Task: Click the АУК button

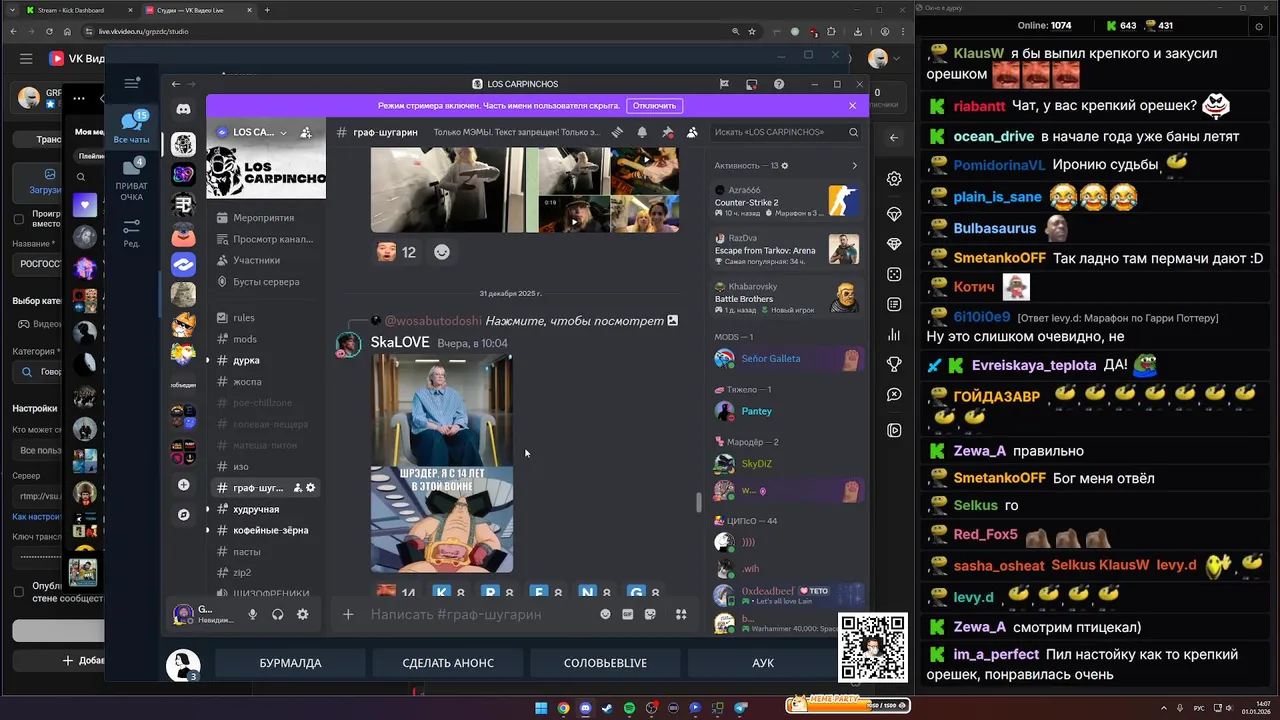Action: pyautogui.click(x=763, y=663)
